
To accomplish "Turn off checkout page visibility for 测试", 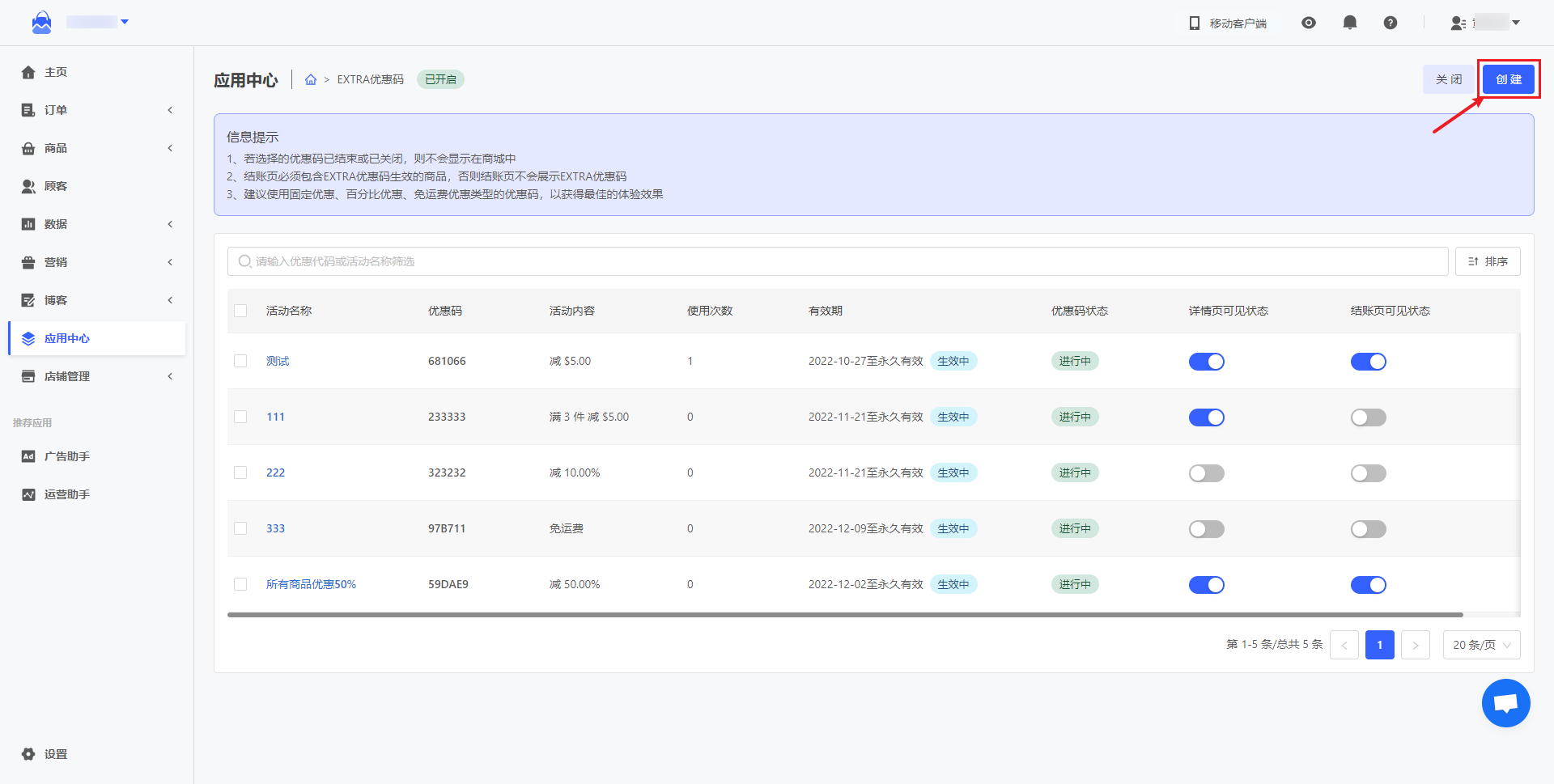I will pos(1369,362).
